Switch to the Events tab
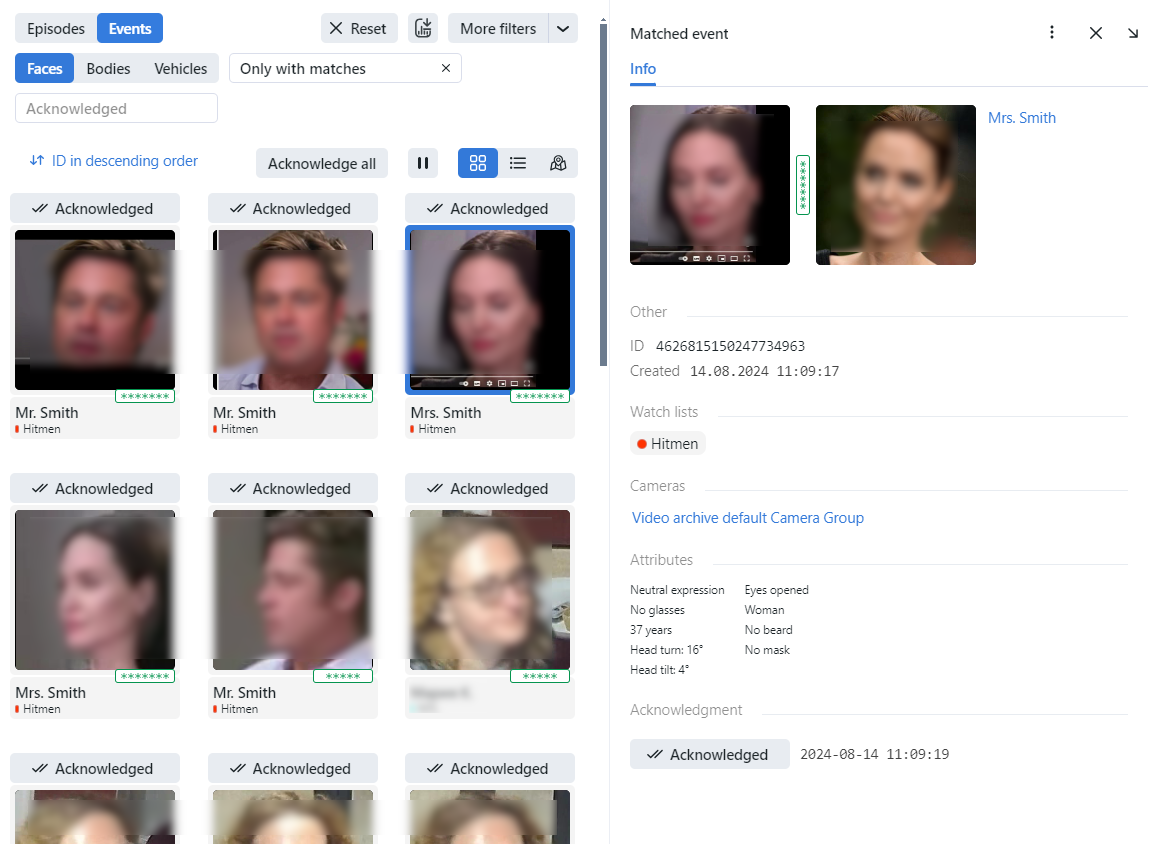This screenshot has width=1153, height=844. pos(130,29)
